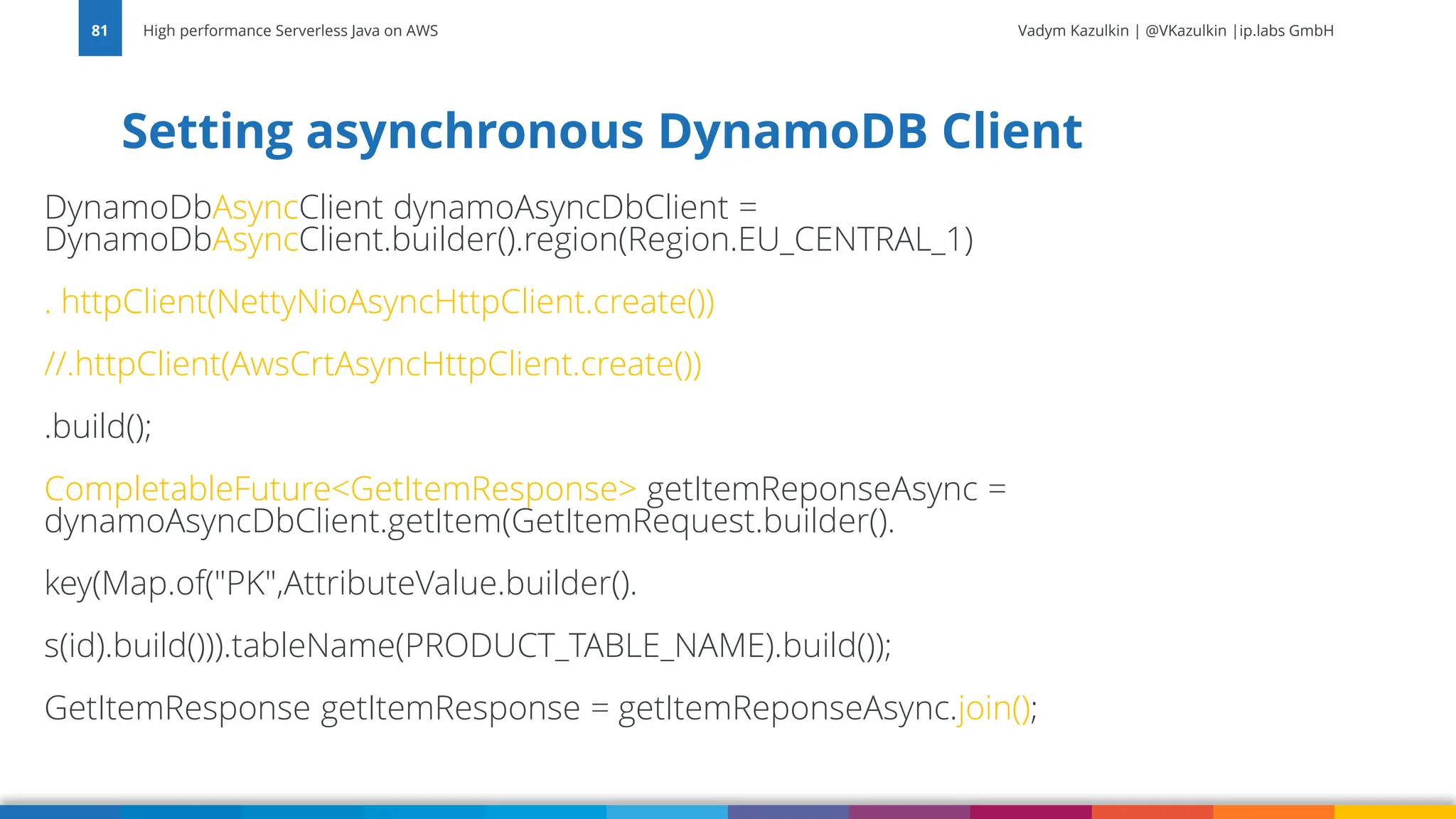The width and height of the screenshot is (1456, 819).
Task: Click the Vadym Kazulkin author name
Action: coord(1073,31)
